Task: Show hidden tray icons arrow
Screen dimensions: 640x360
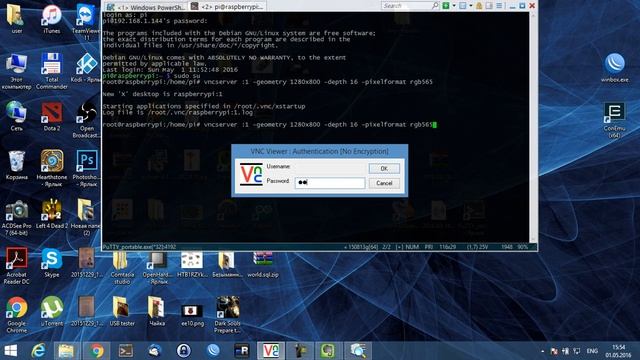Action: coord(542,351)
